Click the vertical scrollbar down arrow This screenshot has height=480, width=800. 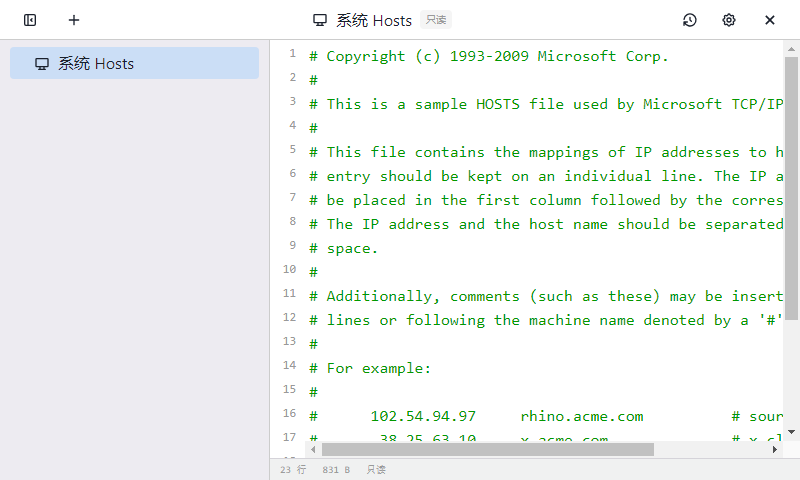click(791, 432)
